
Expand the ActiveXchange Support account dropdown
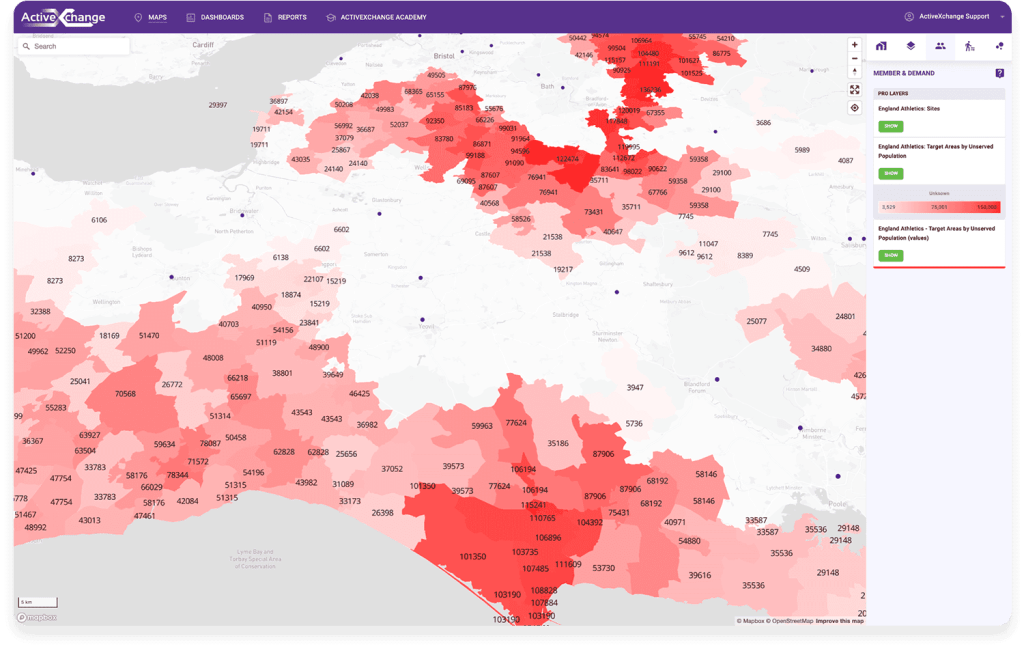(1001, 17)
